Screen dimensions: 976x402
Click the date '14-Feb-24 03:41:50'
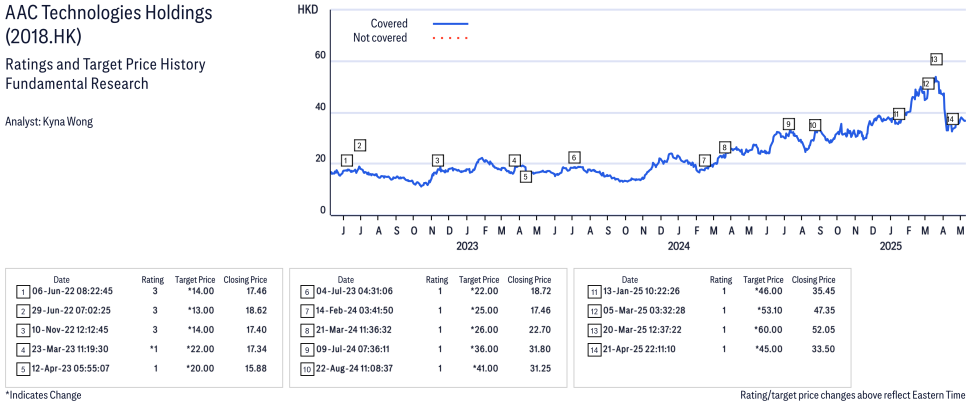(355, 310)
